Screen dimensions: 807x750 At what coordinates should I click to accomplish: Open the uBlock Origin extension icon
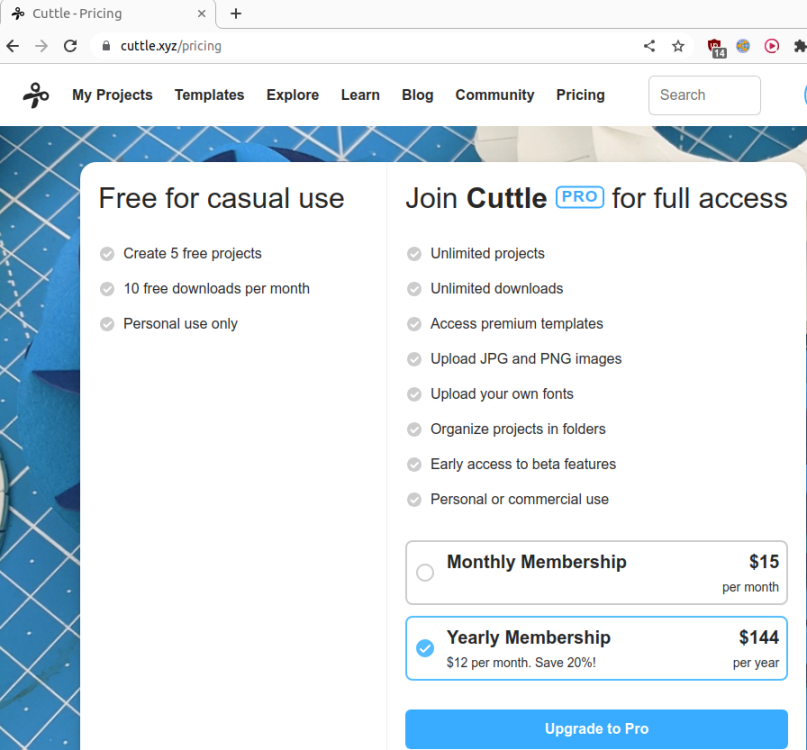click(x=715, y=46)
